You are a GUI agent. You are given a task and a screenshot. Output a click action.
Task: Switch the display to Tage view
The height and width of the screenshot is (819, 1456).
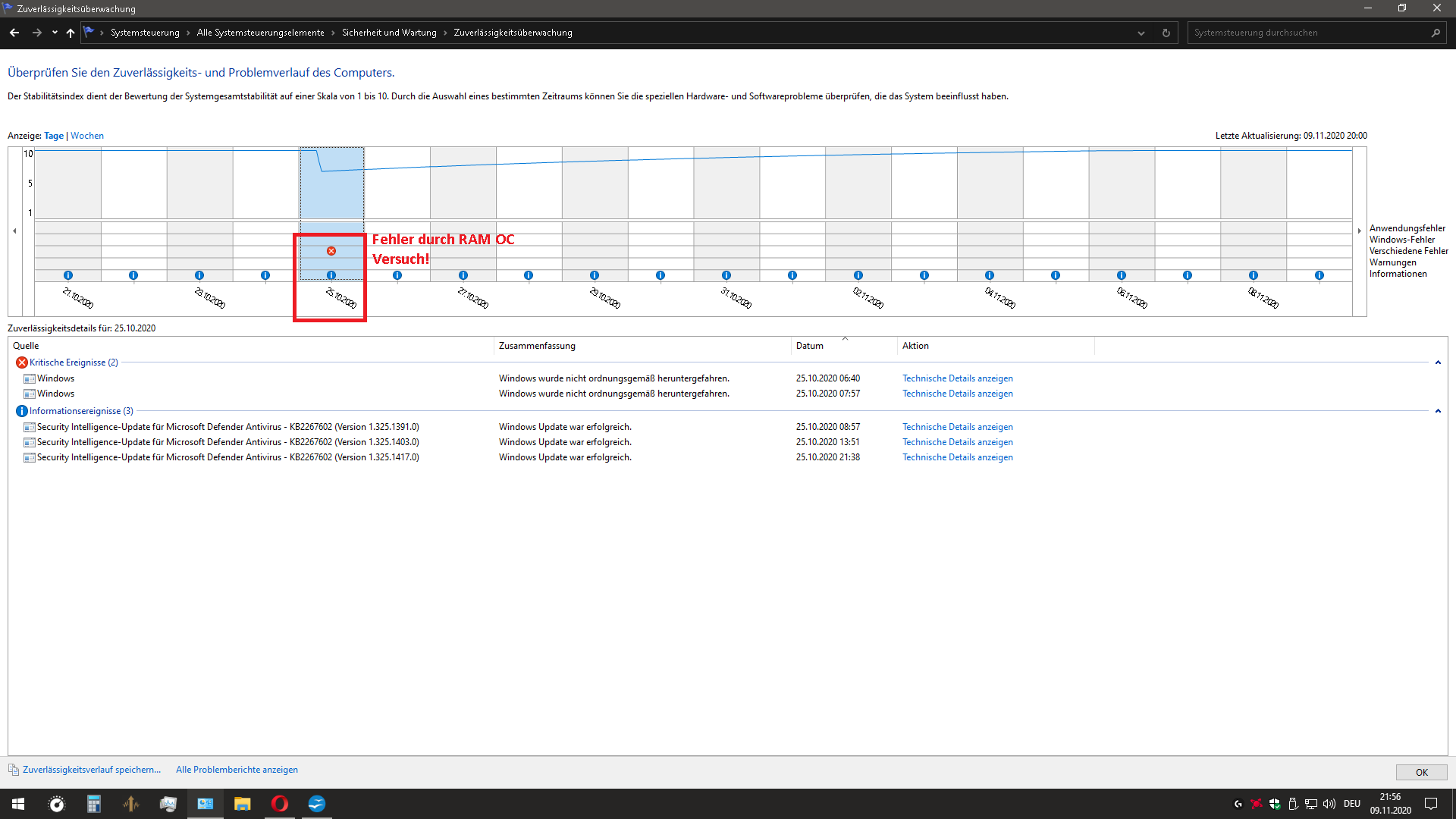pyautogui.click(x=53, y=135)
